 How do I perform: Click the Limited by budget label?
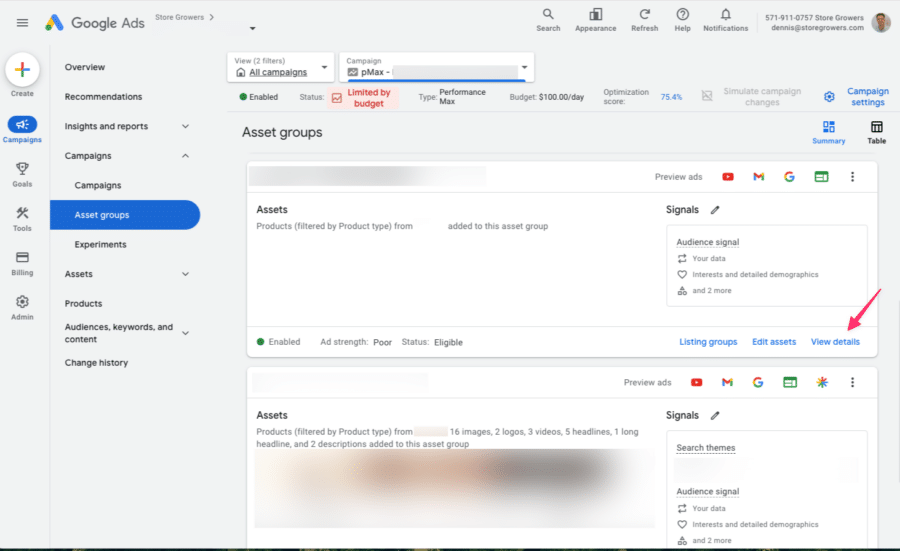(x=368, y=98)
